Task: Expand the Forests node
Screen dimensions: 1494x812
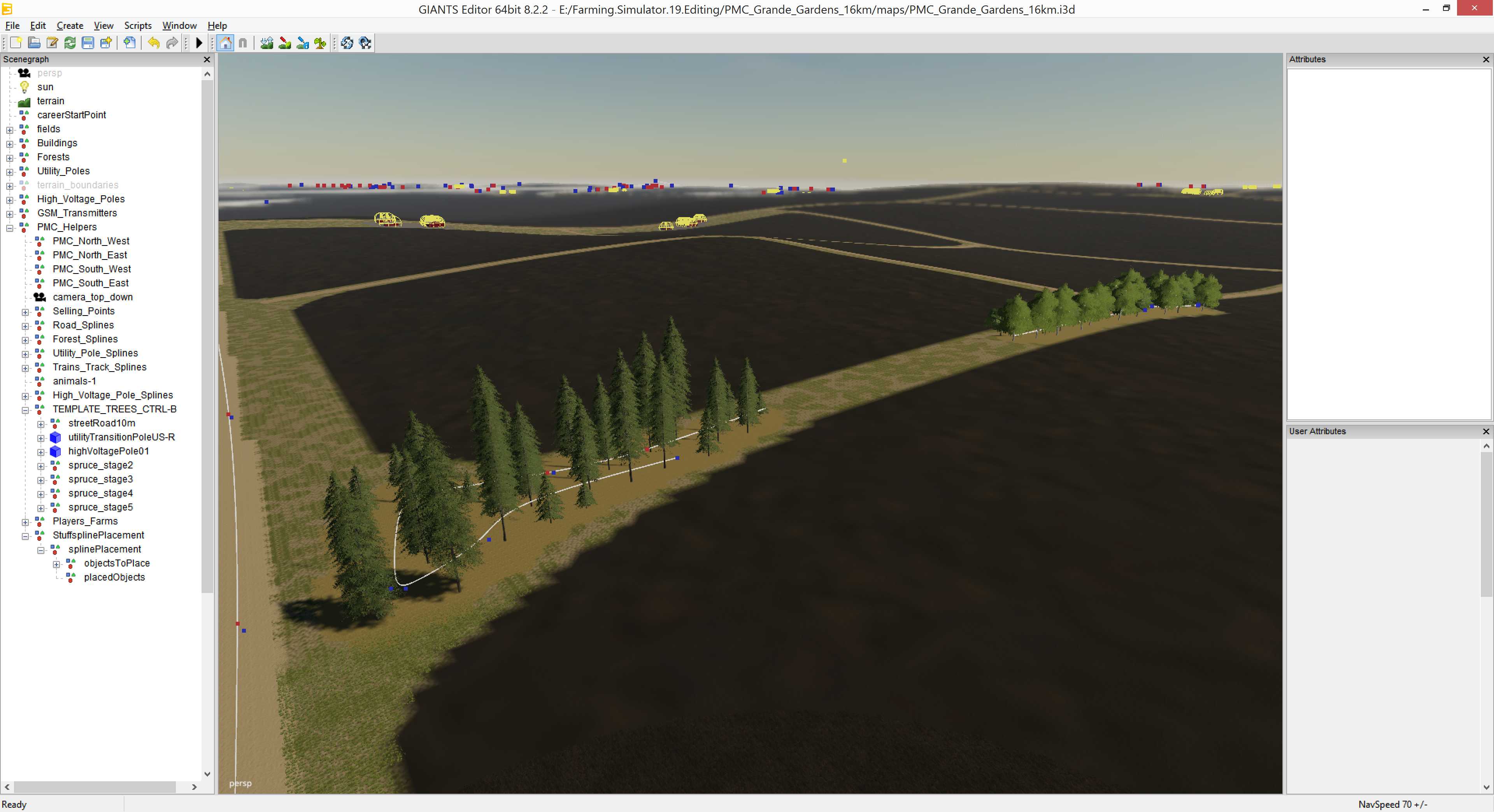Action: 10,158
